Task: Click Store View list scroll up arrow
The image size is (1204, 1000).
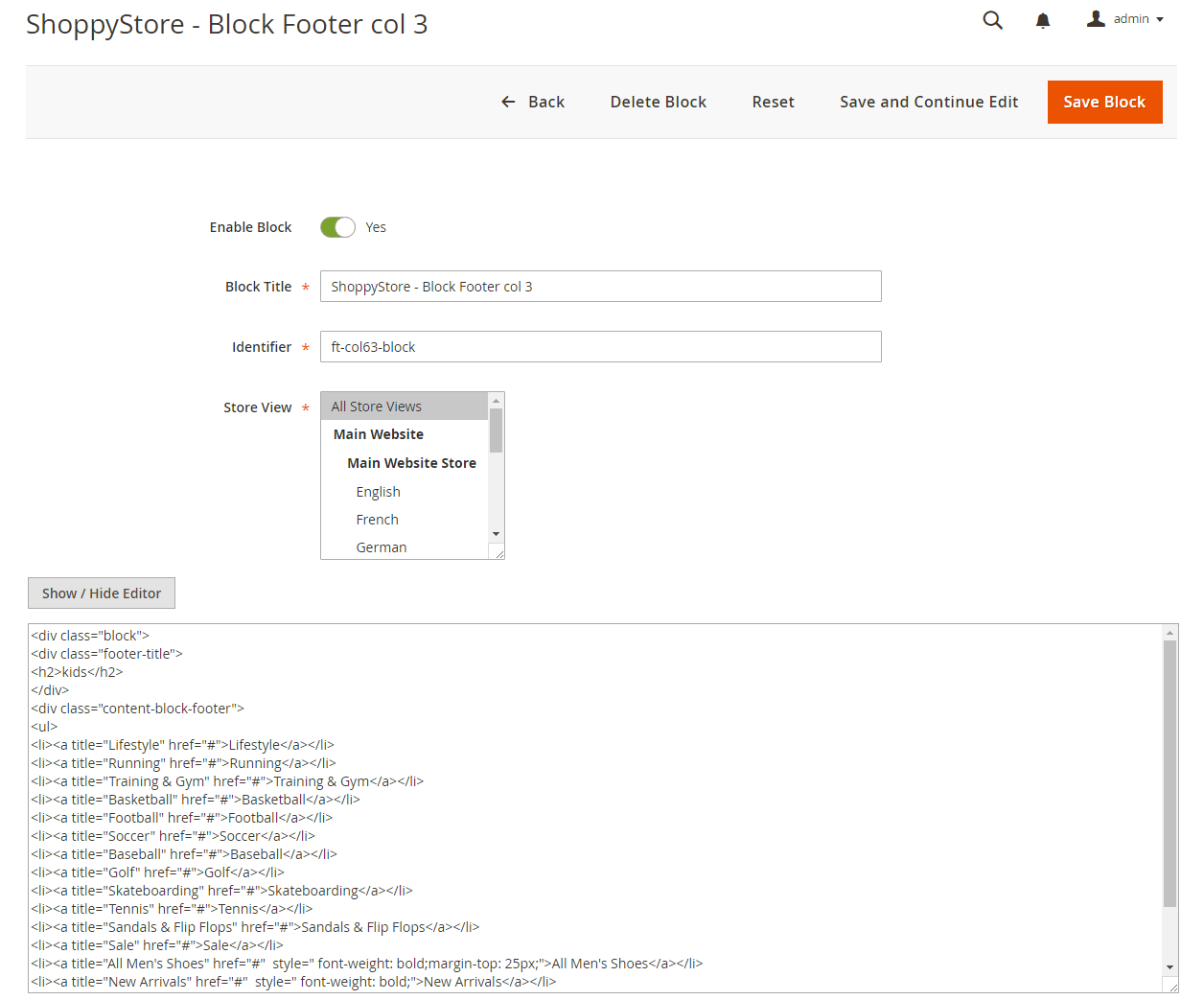Action: 496,401
